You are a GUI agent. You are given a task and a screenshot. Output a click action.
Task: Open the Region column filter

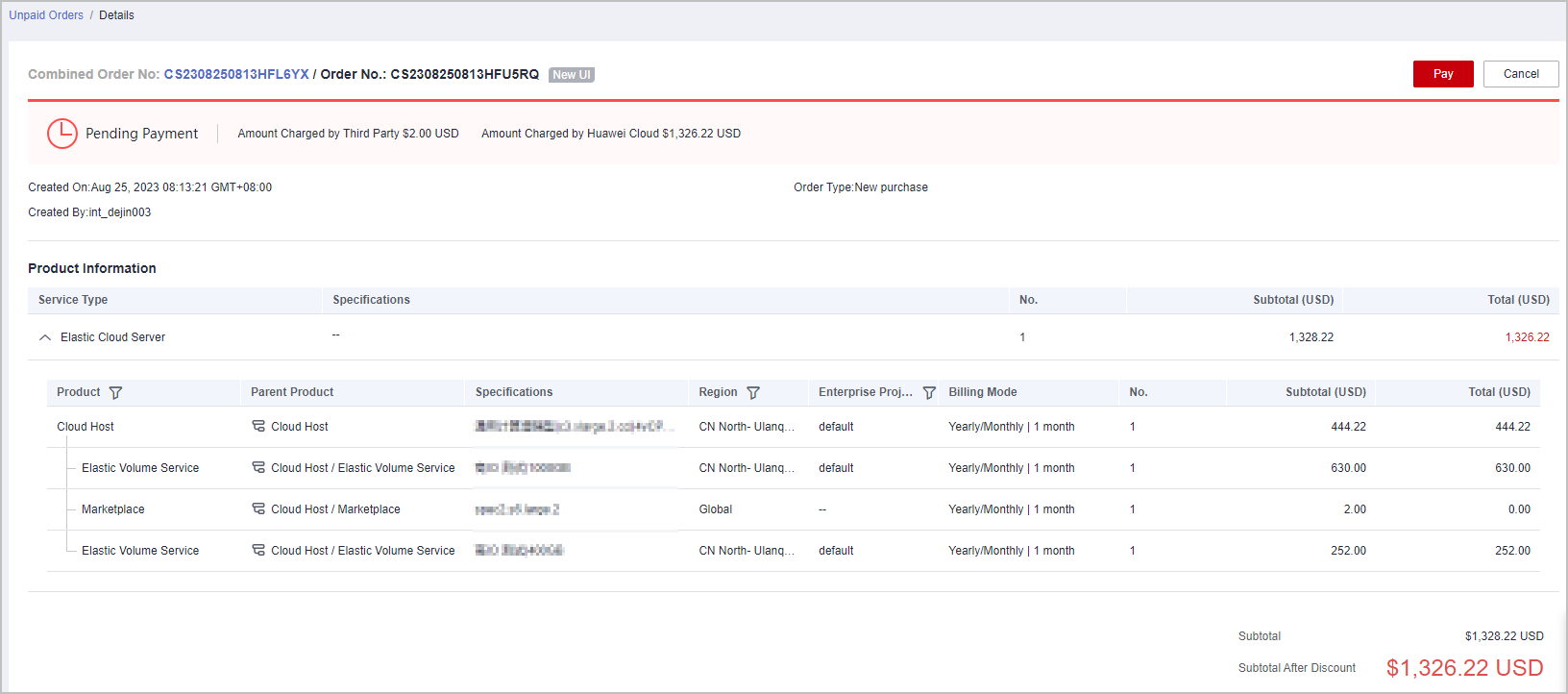(x=753, y=393)
